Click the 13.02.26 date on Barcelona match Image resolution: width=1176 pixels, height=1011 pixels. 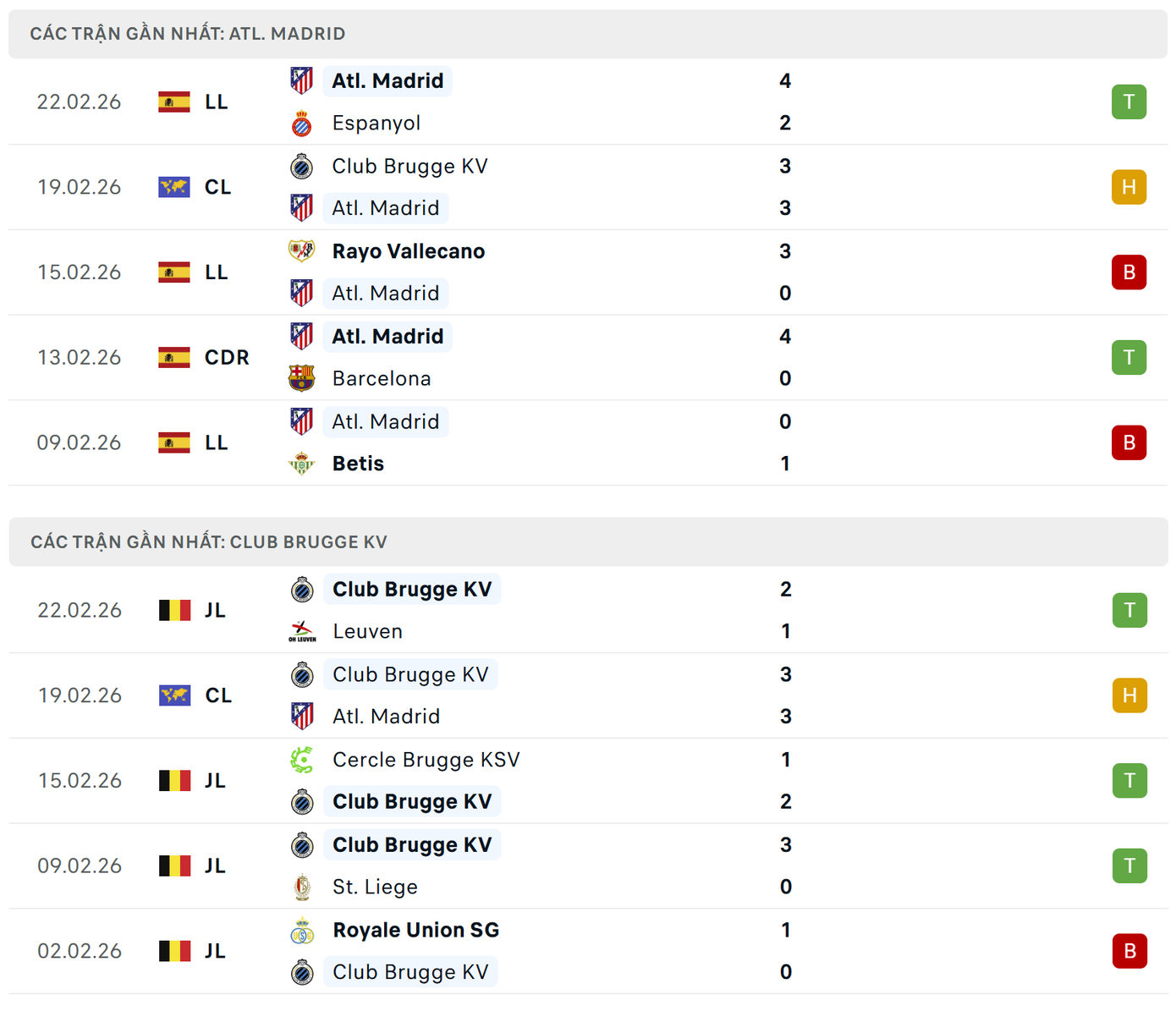coord(80,358)
